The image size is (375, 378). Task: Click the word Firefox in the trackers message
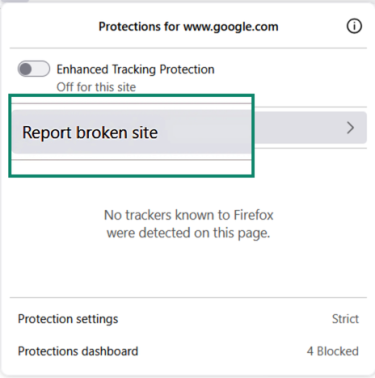pyautogui.click(x=253, y=215)
